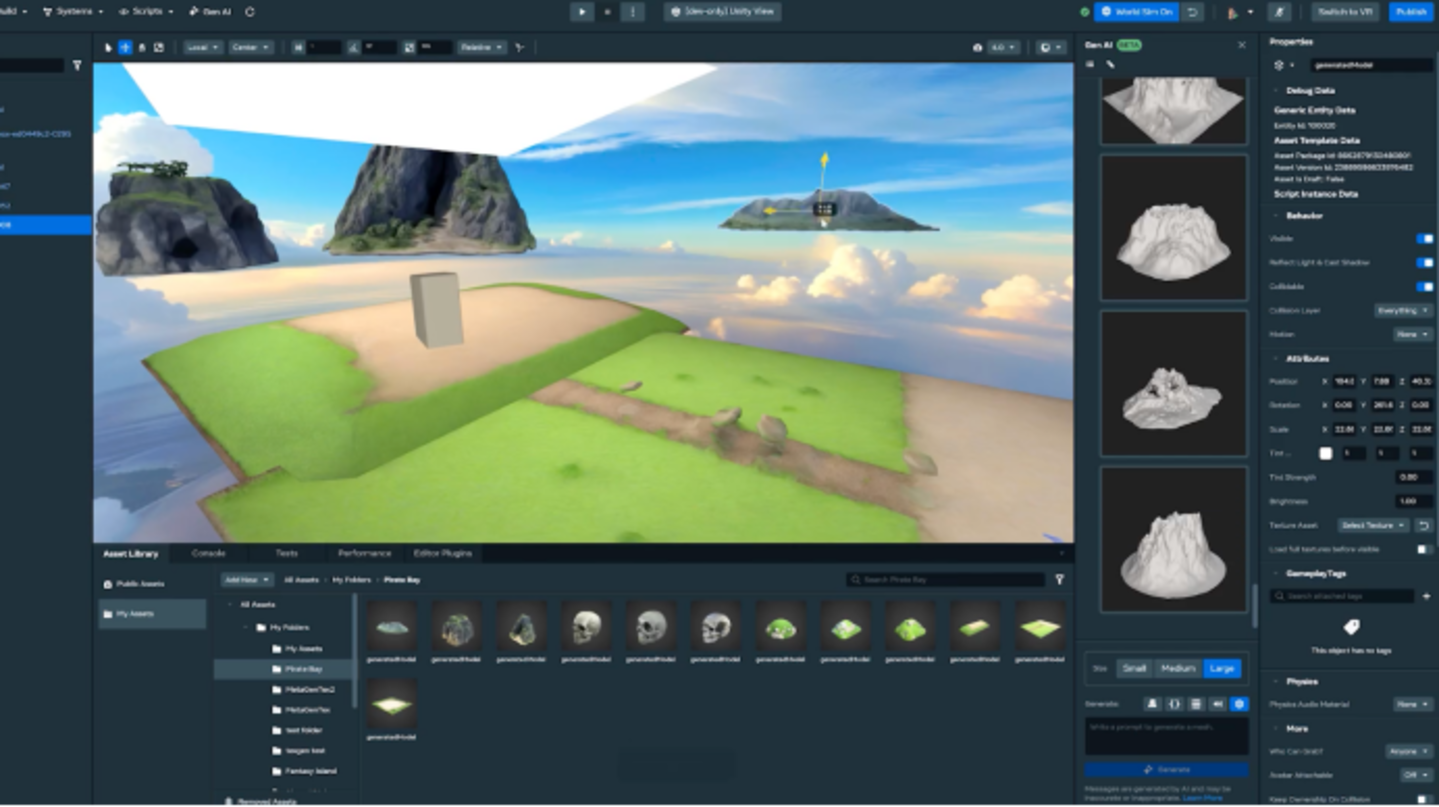The image size is (1439, 807).
Task: Stop the world preview
Action: [607, 12]
